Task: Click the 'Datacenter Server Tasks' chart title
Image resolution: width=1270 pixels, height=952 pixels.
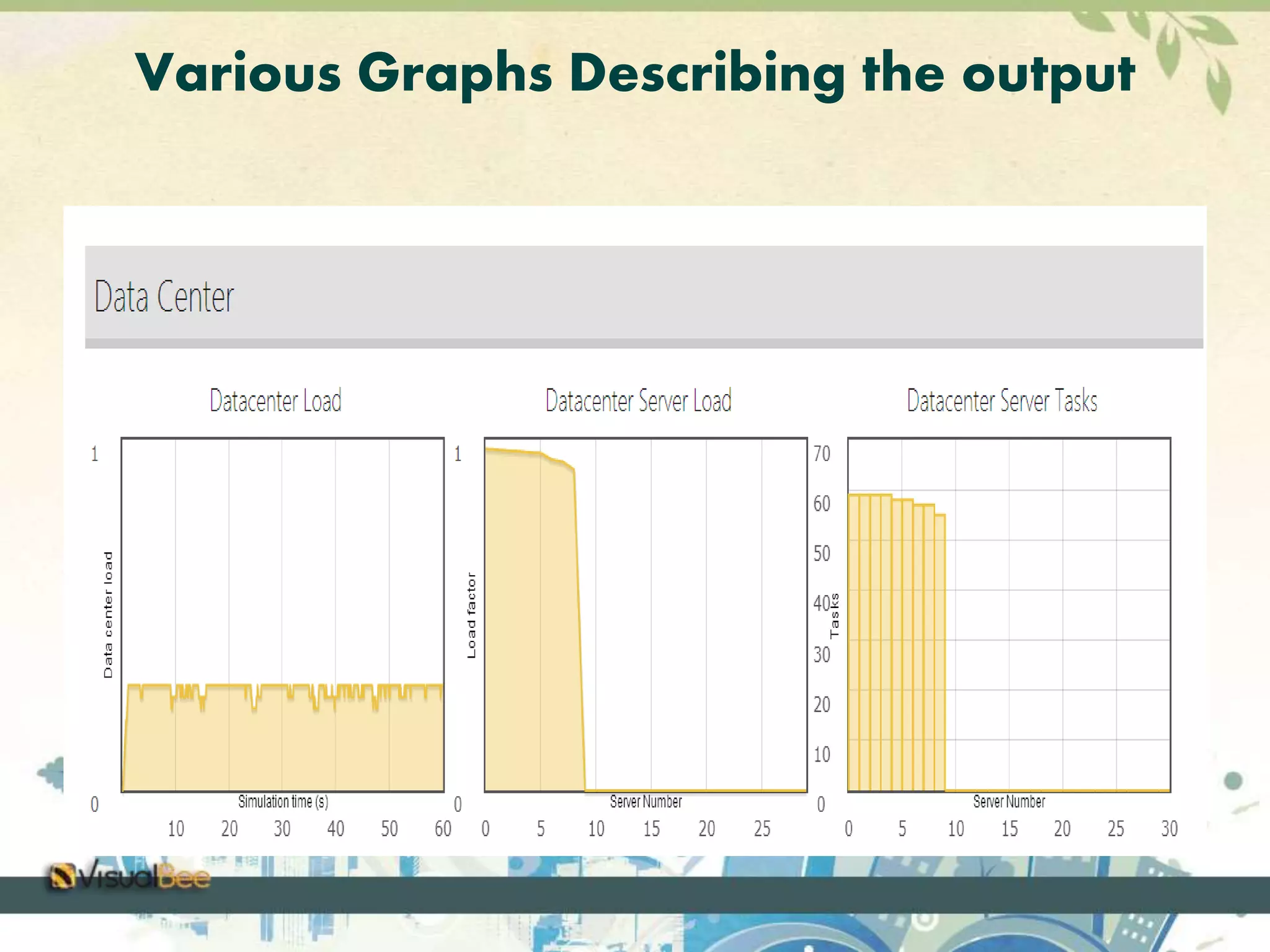Action: (x=1002, y=400)
